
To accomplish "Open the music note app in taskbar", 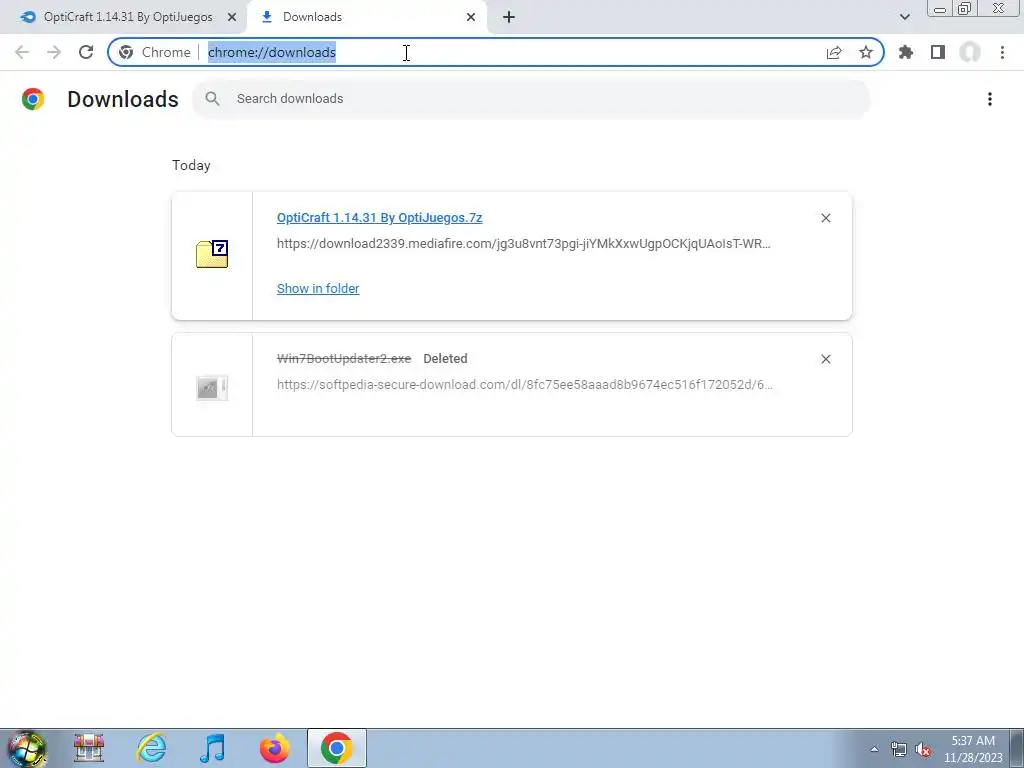I will [x=213, y=748].
